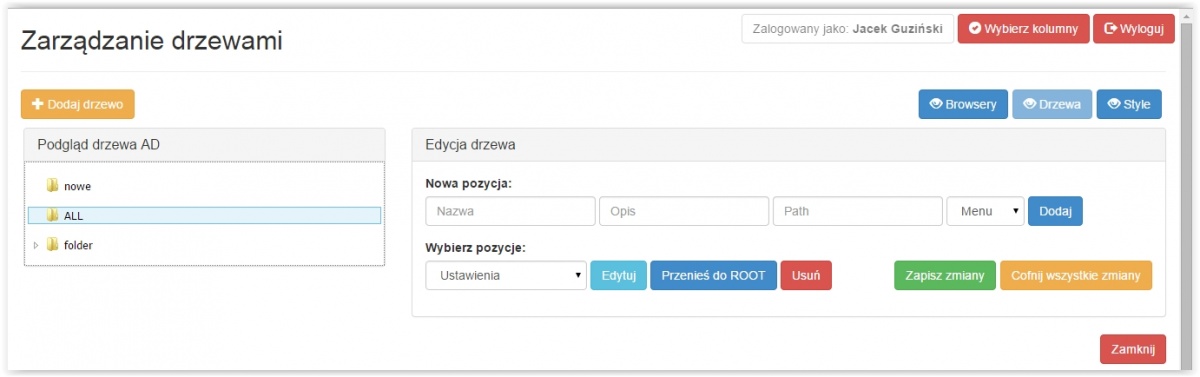Image resolution: width=1200 pixels, height=377 pixels.
Task: Click the Przenieś do ROOT button
Action: tap(713, 275)
